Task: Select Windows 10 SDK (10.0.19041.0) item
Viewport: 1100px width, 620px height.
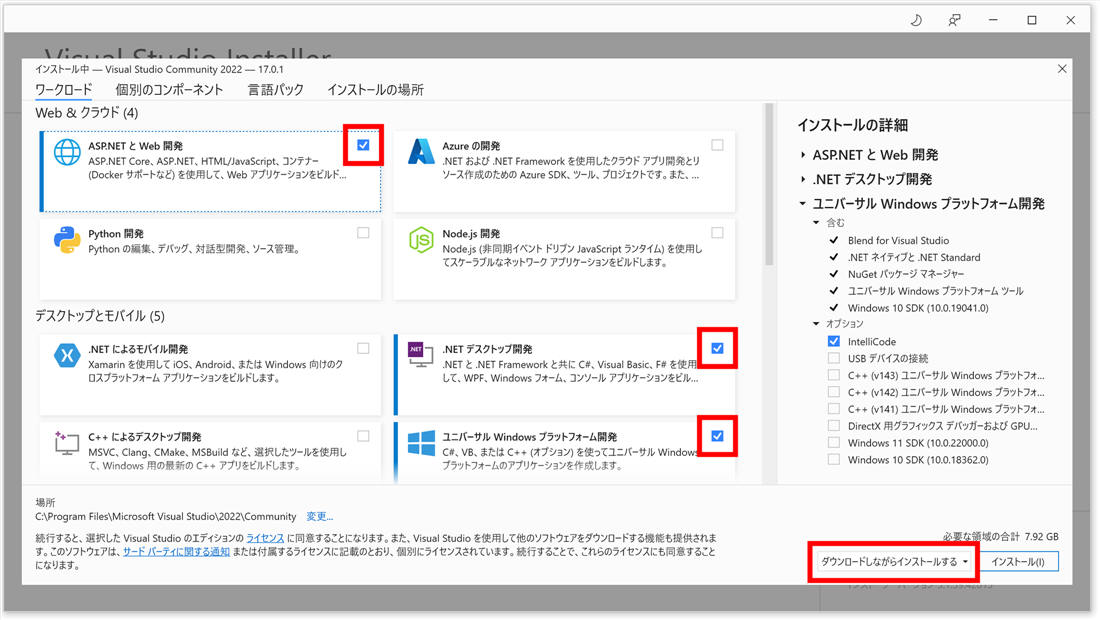Action: tap(918, 308)
